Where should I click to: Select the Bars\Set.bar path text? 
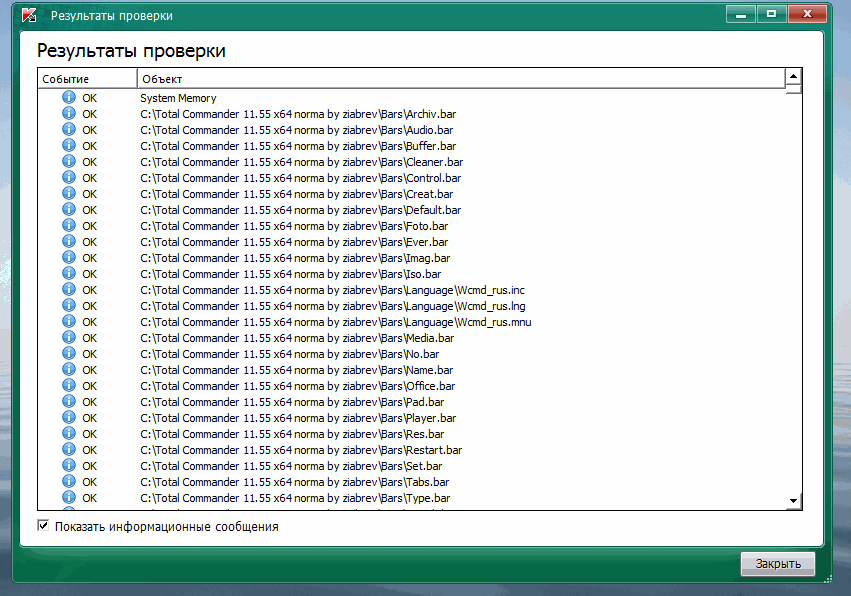pyautogui.click(x=291, y=466)
